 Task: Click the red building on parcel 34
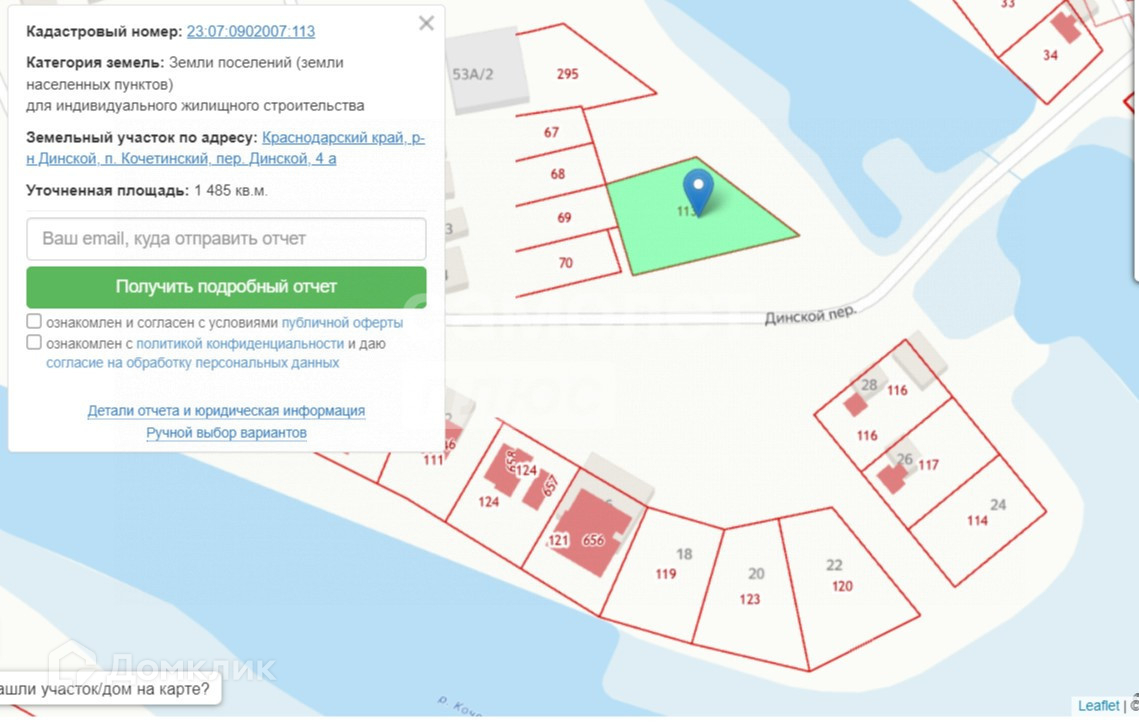(x=1068, y=26)
